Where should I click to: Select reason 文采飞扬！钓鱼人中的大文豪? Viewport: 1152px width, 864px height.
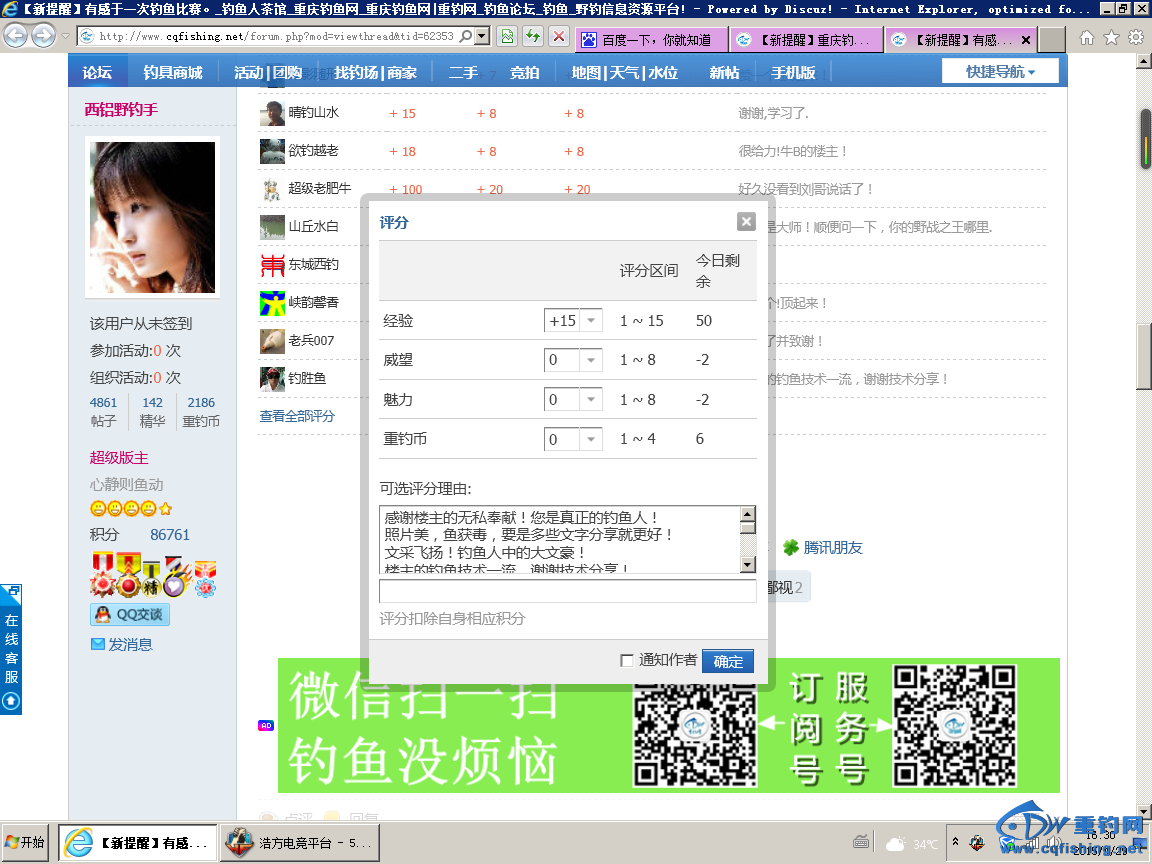pos(485,552)
